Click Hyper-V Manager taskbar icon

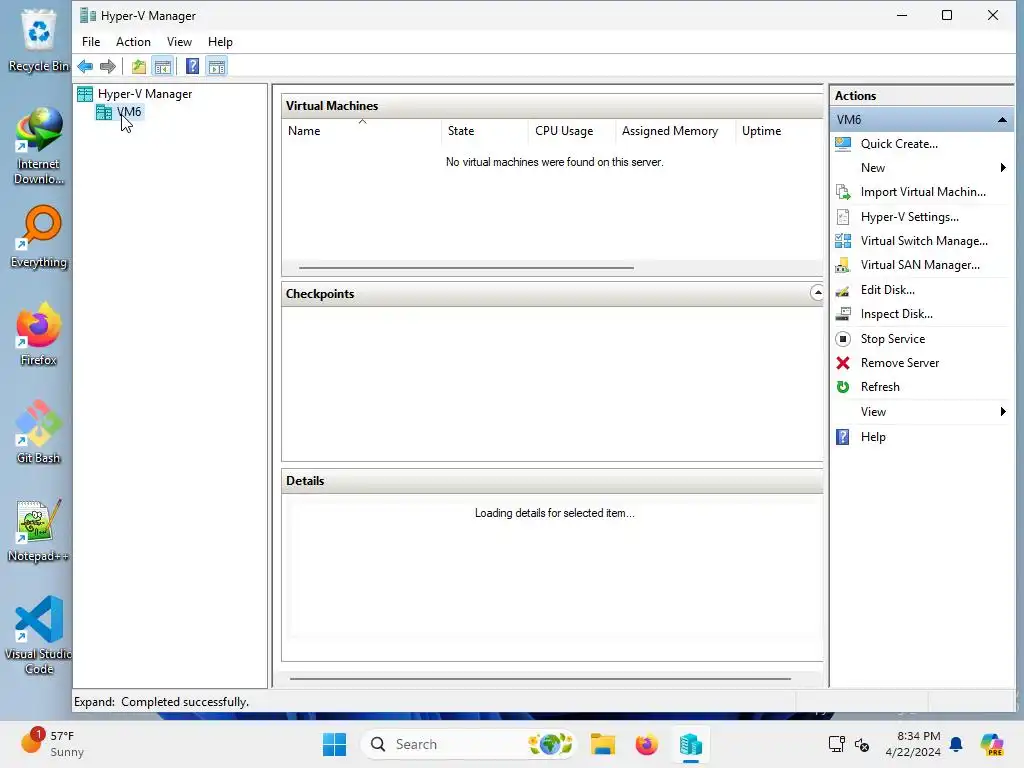pos(690,744)
